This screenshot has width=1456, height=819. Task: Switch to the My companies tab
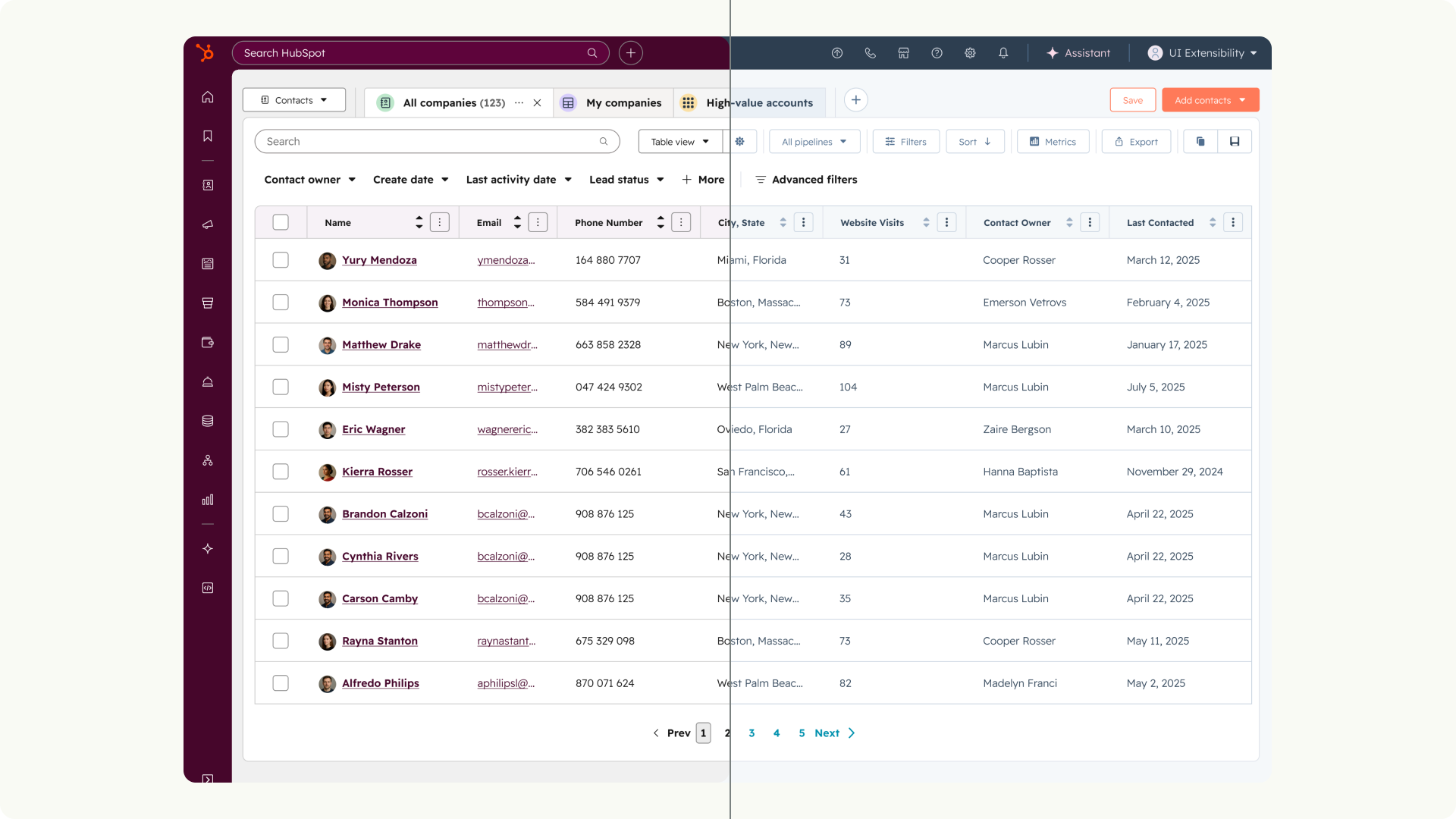point(613,103)
